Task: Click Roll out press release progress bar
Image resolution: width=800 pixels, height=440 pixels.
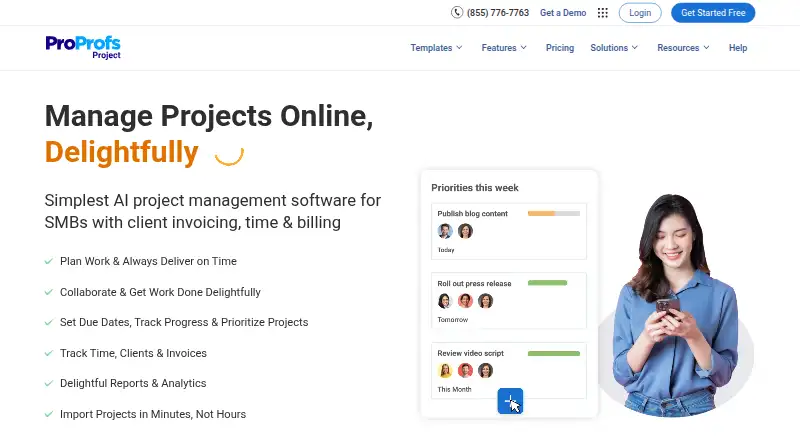Action: pos(547,283)
